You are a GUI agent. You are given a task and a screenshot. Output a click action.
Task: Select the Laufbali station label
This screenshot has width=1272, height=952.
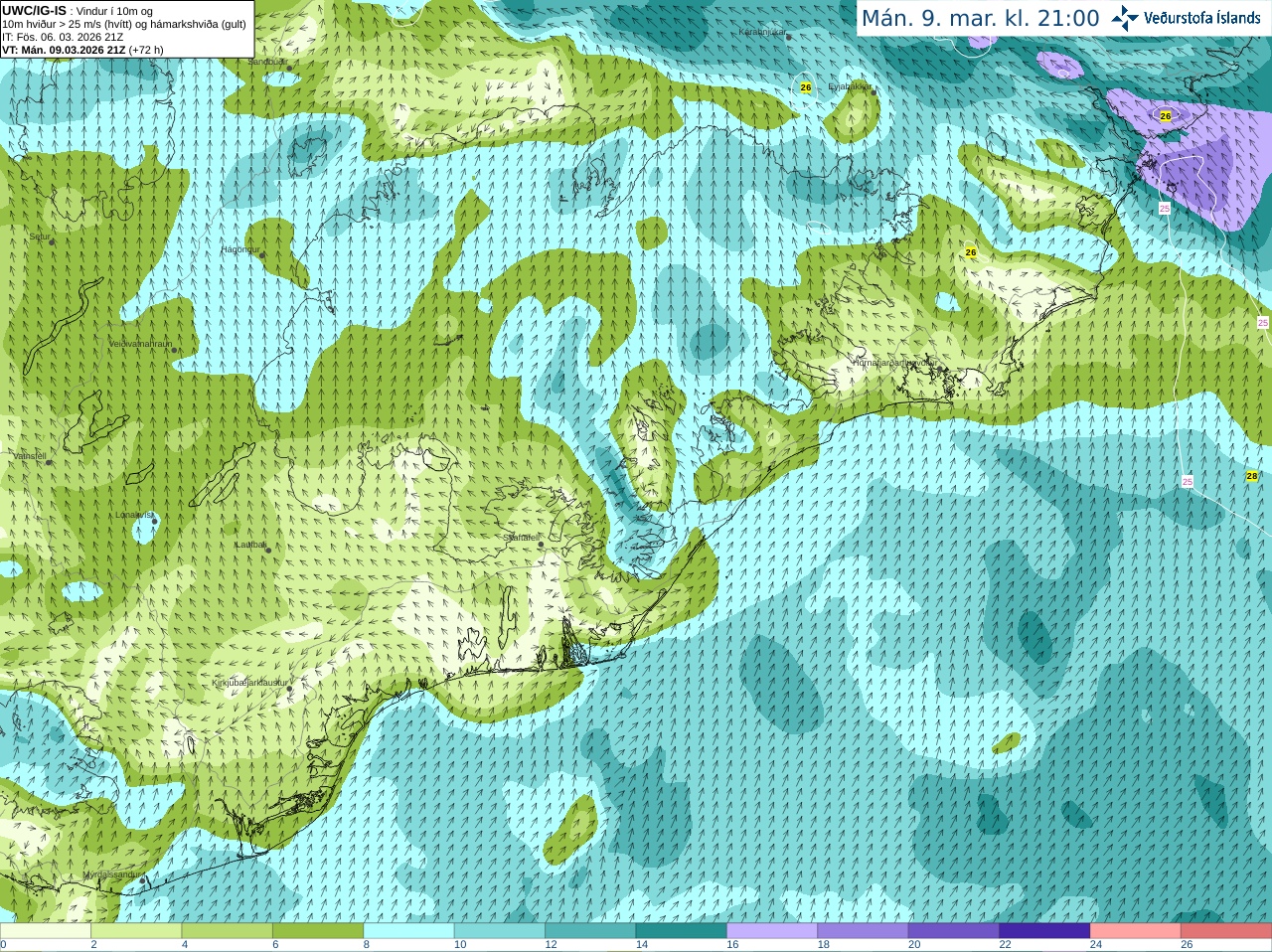click(250, 545)
